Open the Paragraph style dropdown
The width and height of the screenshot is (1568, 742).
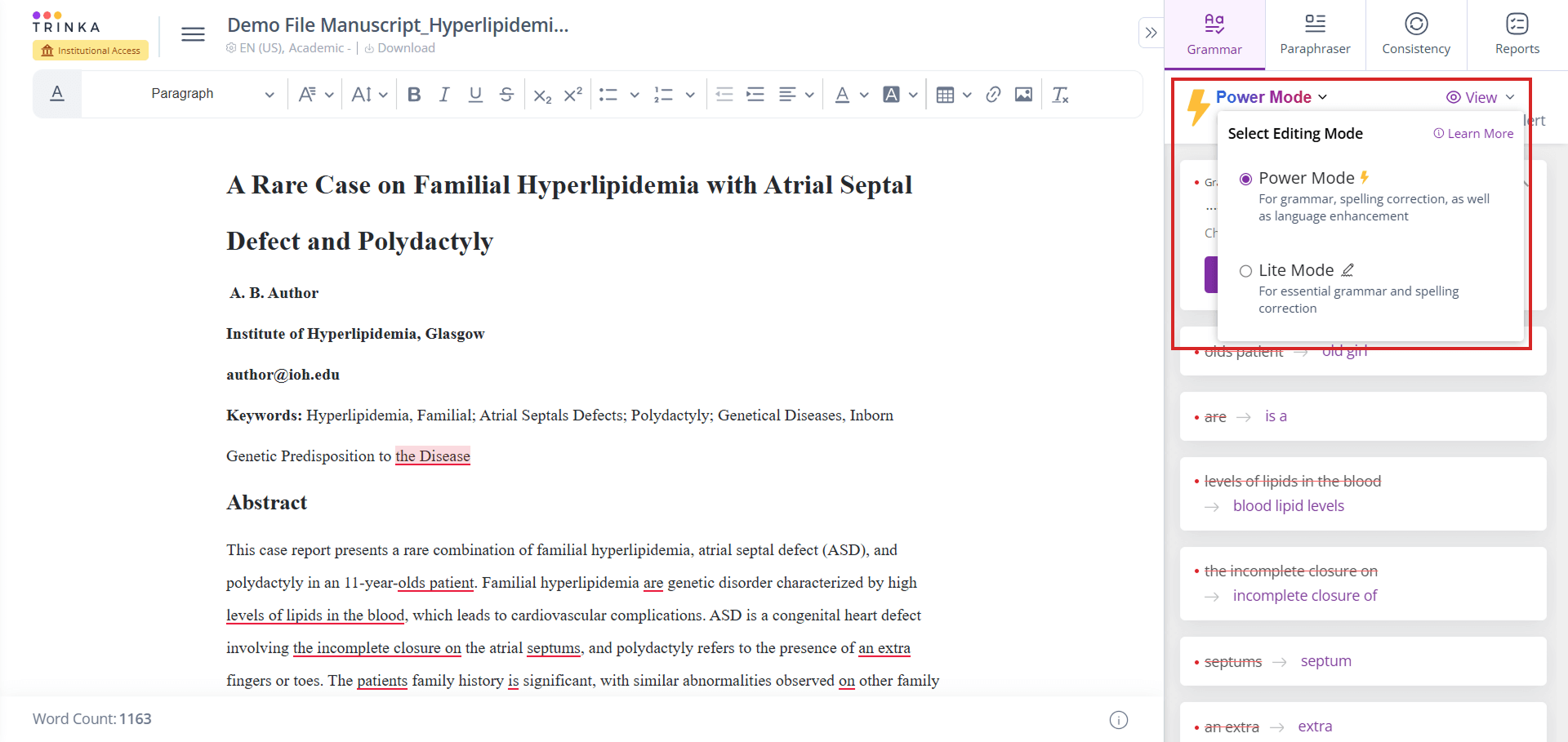[x=212, y=94]
